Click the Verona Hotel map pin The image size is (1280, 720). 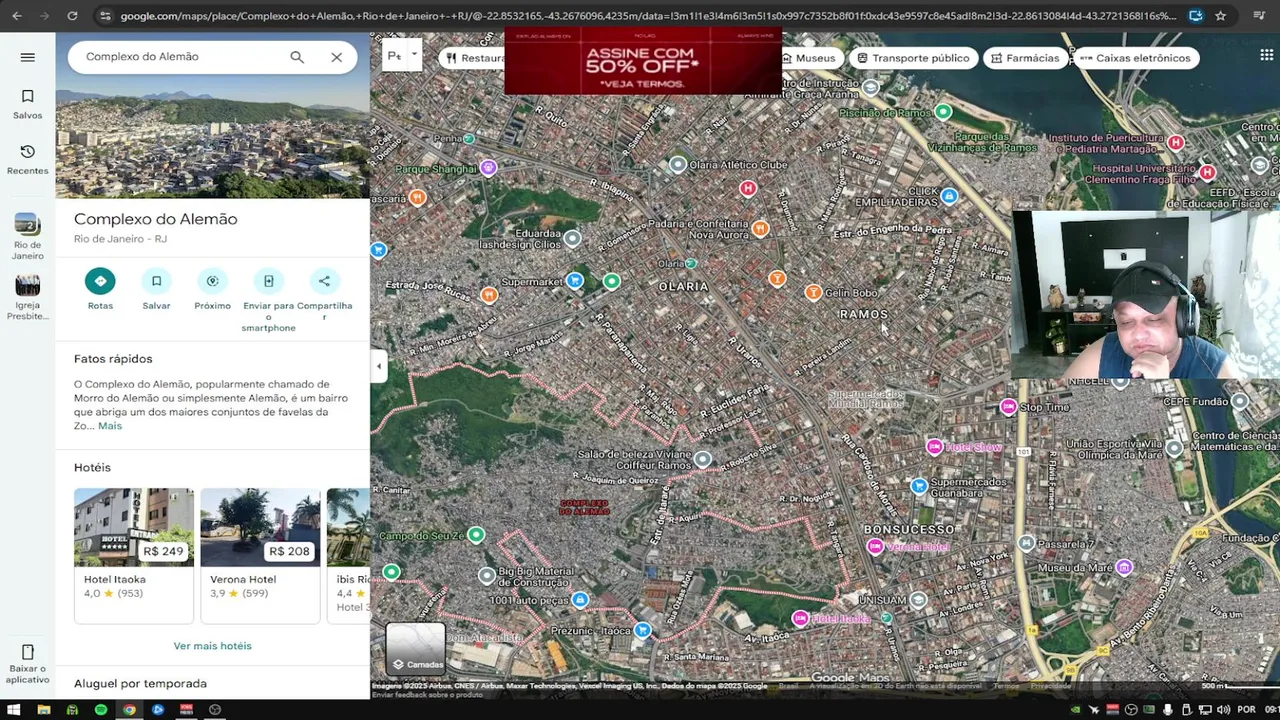875,546
